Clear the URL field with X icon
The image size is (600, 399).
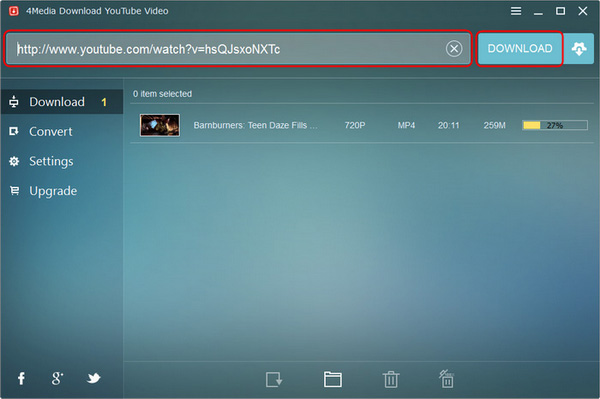tap(454, 49)
